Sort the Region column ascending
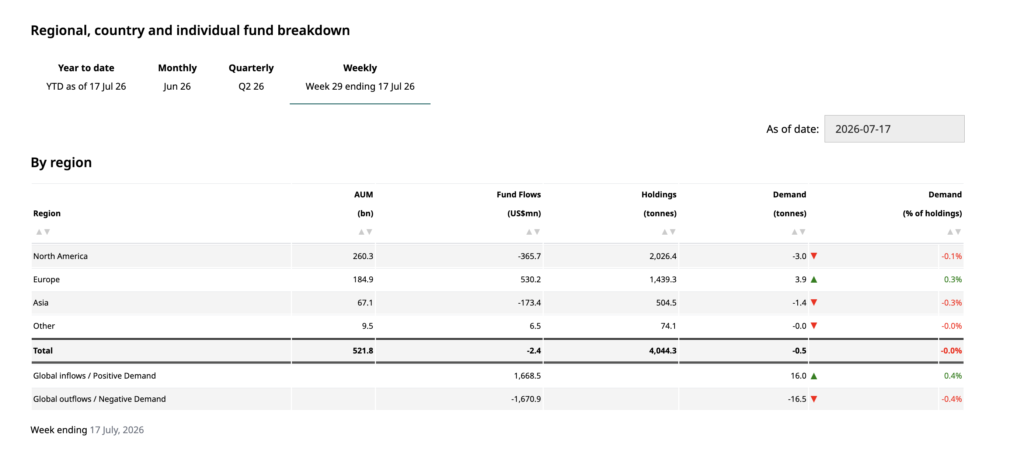This screenshot has width=1024, height=476. (x=39, y=232)
